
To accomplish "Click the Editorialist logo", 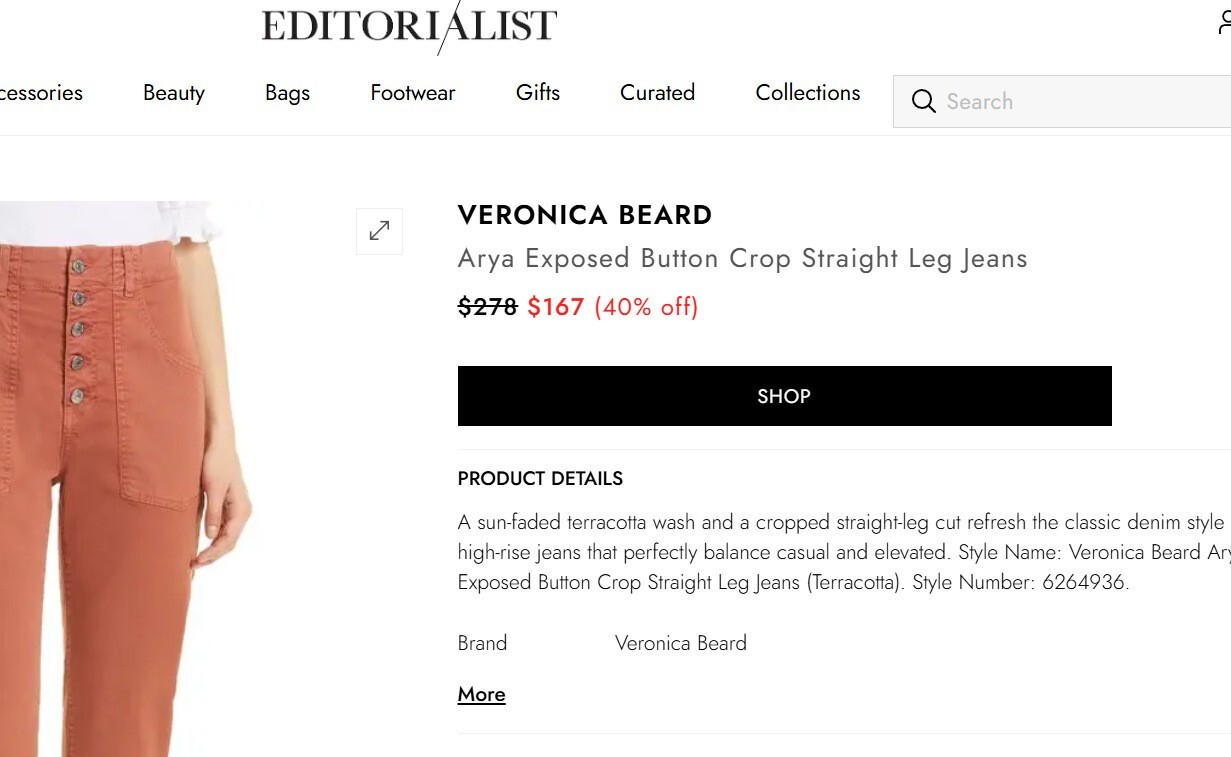I will (409, 26).
